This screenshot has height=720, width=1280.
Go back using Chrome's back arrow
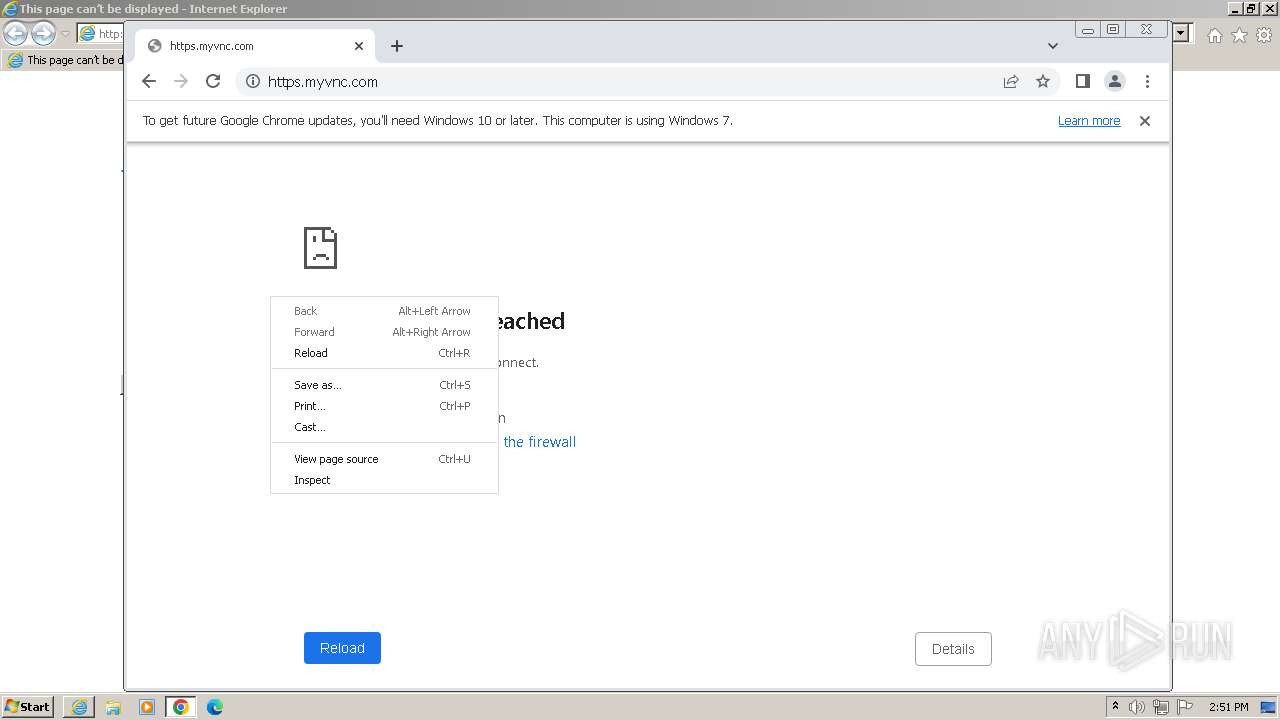(149, 82)
